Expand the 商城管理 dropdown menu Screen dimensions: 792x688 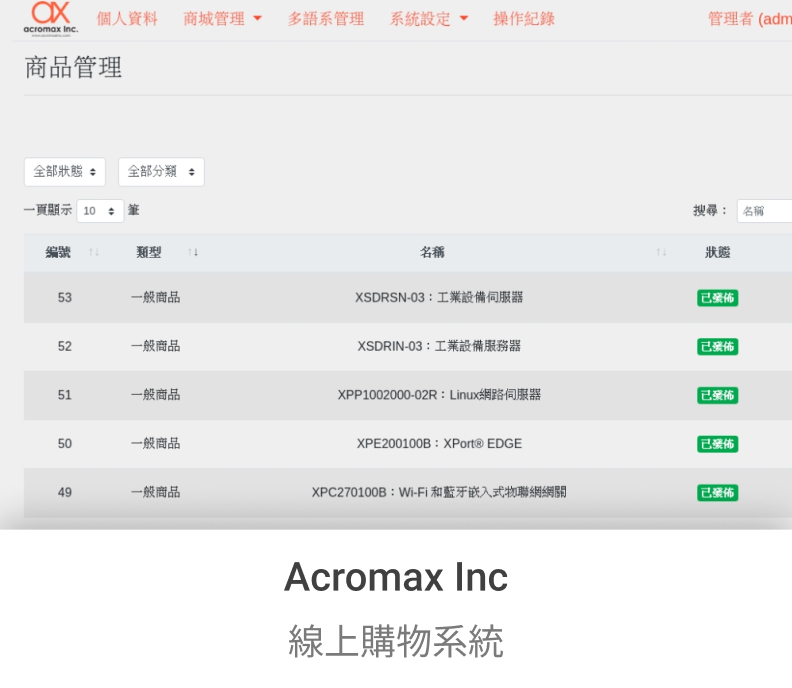pos(222,19)
